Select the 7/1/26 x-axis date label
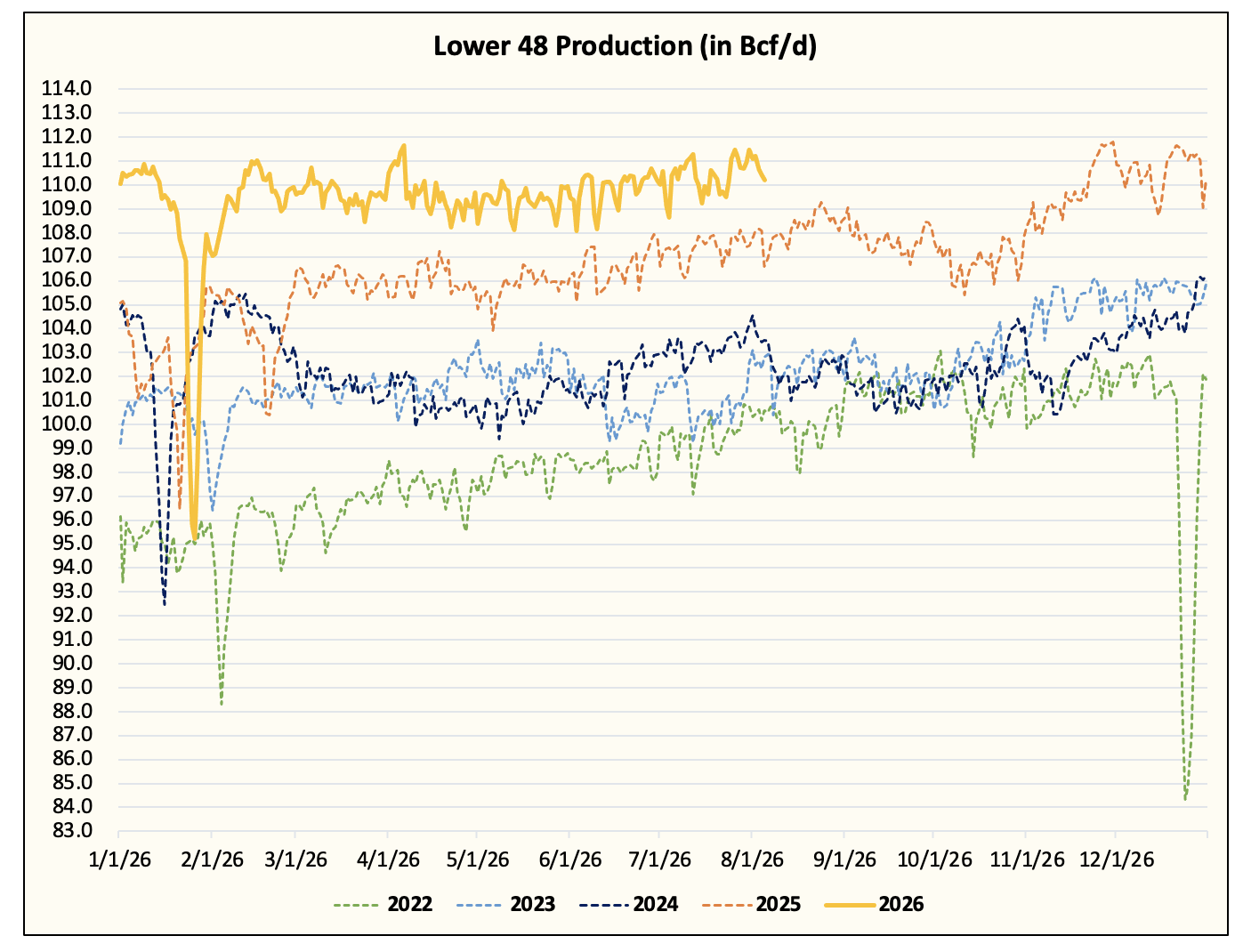Viewport: 1235px width, 952px height. coord(659,859)
